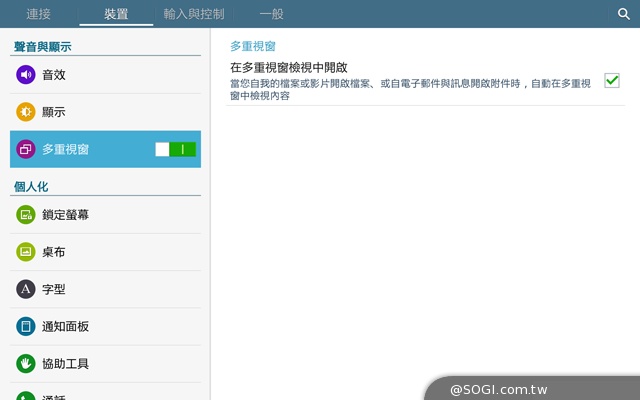The height and width of the screenshot is (400, 640).
Task: Open the 桌布 wallpaper settings icon
Action: [26, 252]
